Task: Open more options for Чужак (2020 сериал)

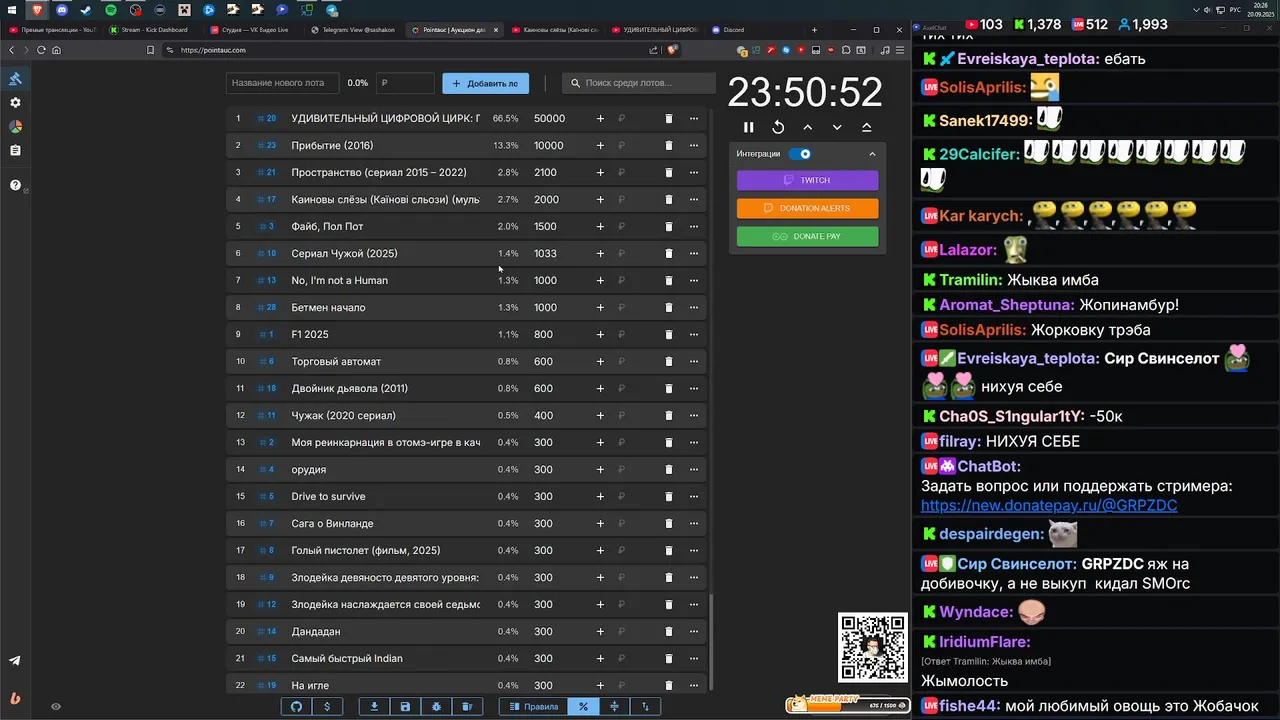Action: (694, 415)
